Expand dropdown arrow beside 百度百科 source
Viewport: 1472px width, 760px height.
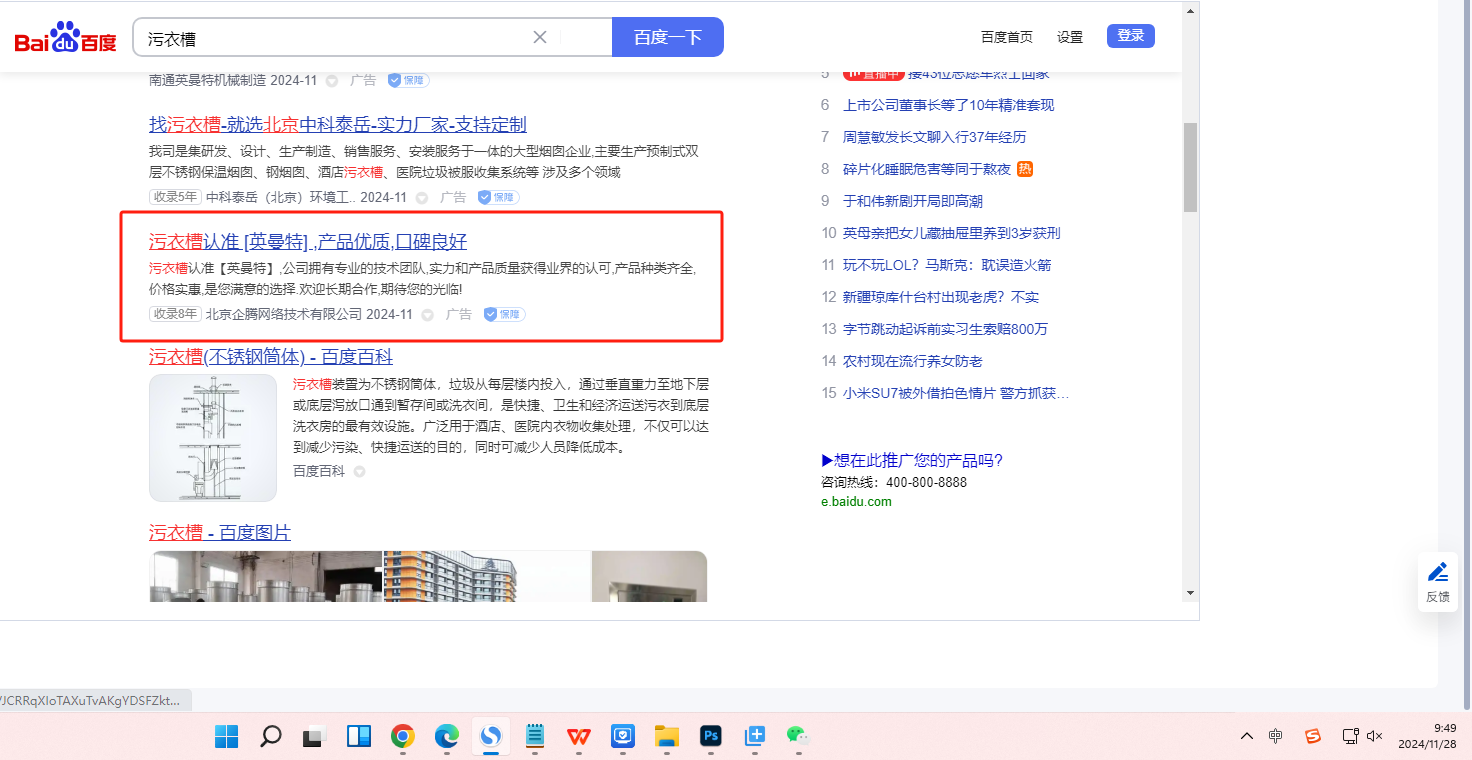point(360,471)
